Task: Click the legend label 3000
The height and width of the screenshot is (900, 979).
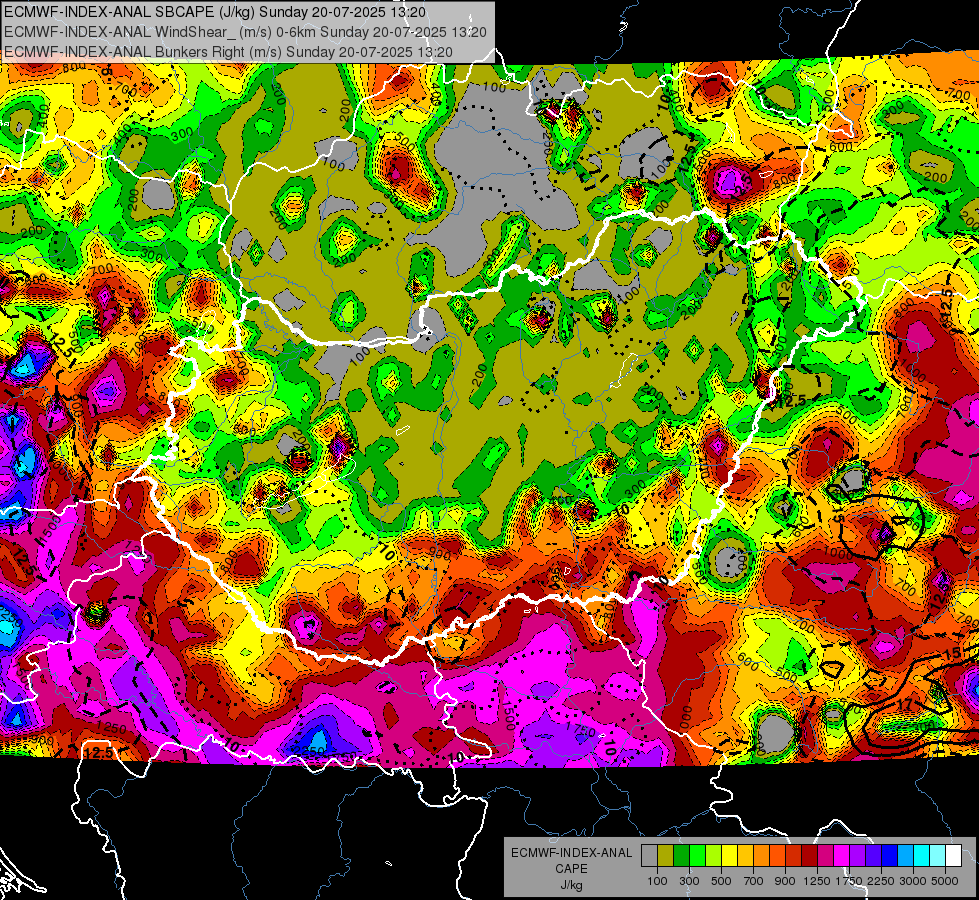Action: (913, 881)
